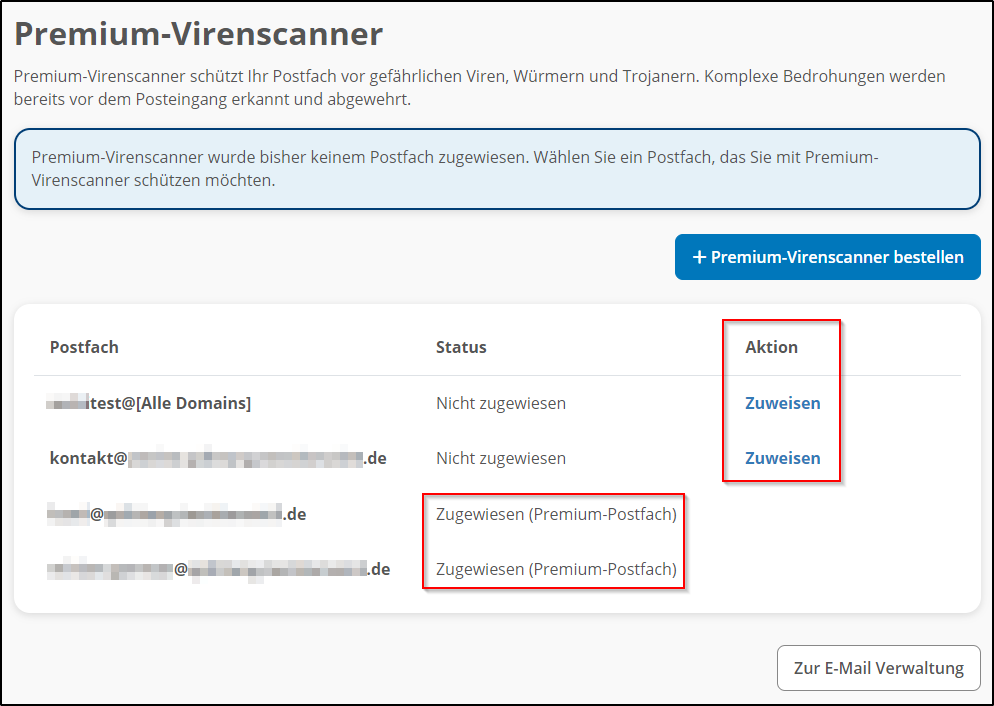Select the Premium-Virenscanner page heading

point(198,33)
